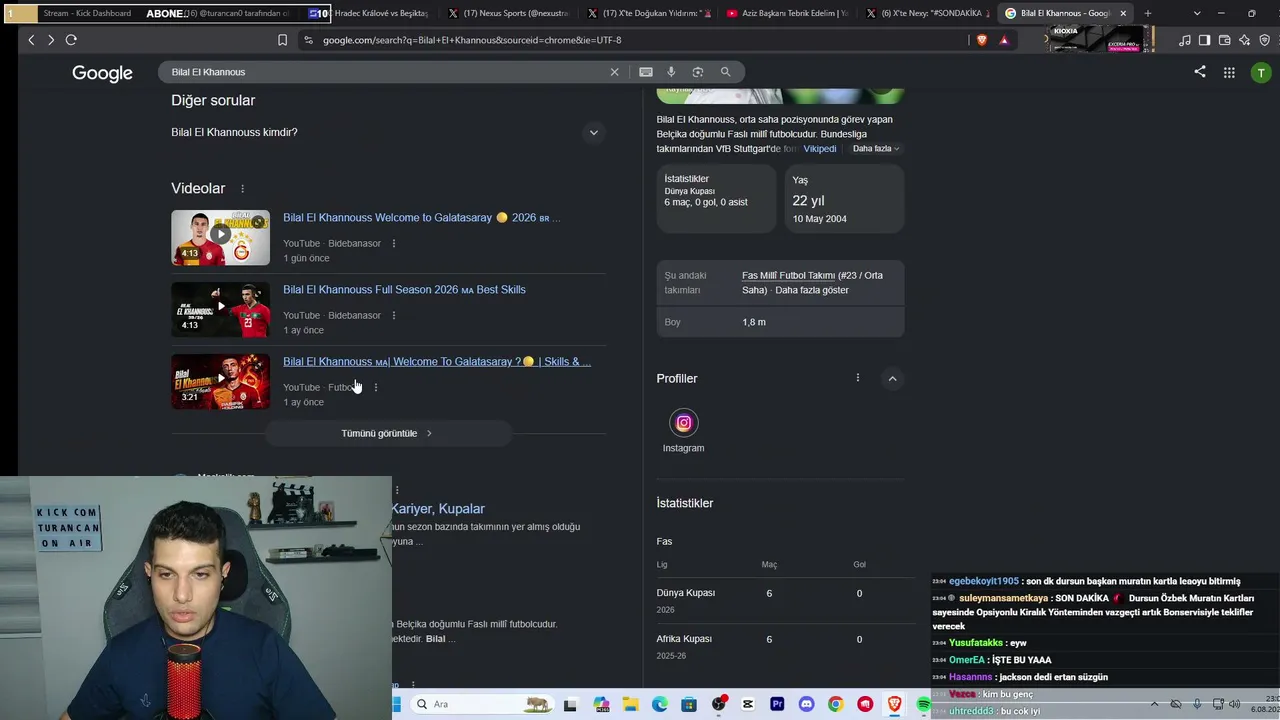The height and width of the screenshot is (720, 1280).
Task: Expand 'Daha fazla' in the knowledge panel description
Action: point(876,149)
